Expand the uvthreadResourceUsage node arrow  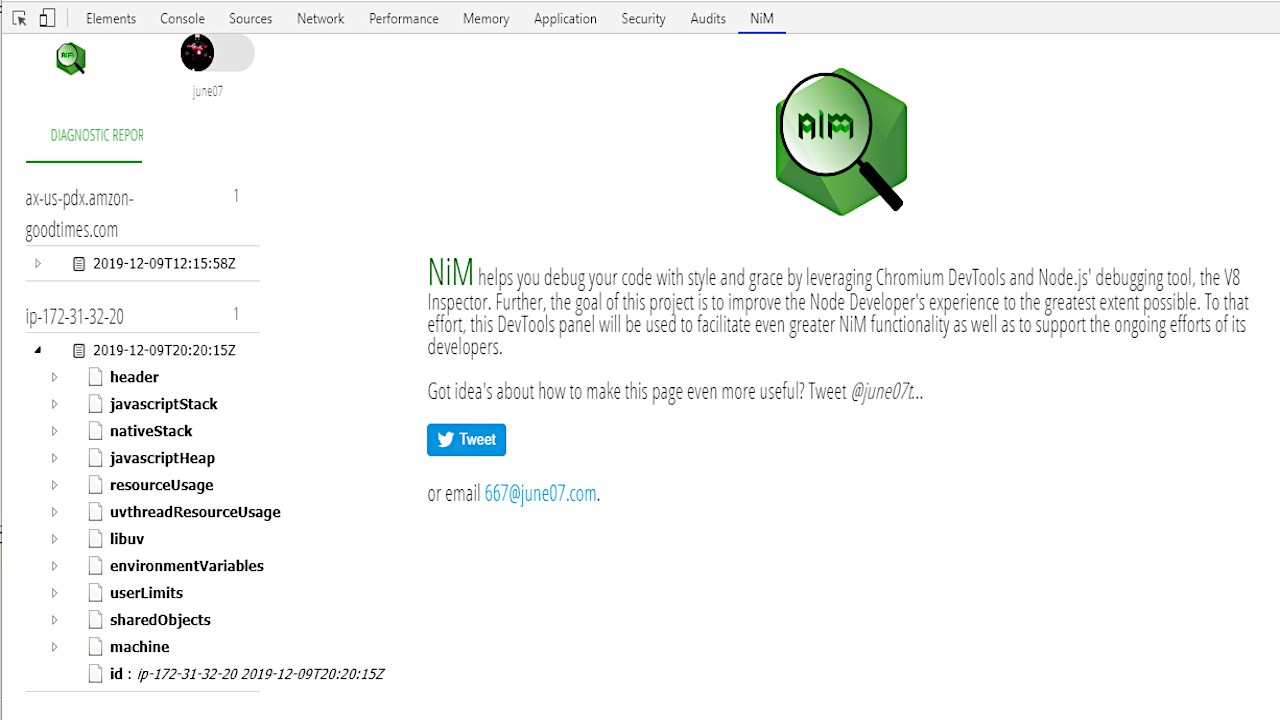pyautogui.click(x=55, y=512)
